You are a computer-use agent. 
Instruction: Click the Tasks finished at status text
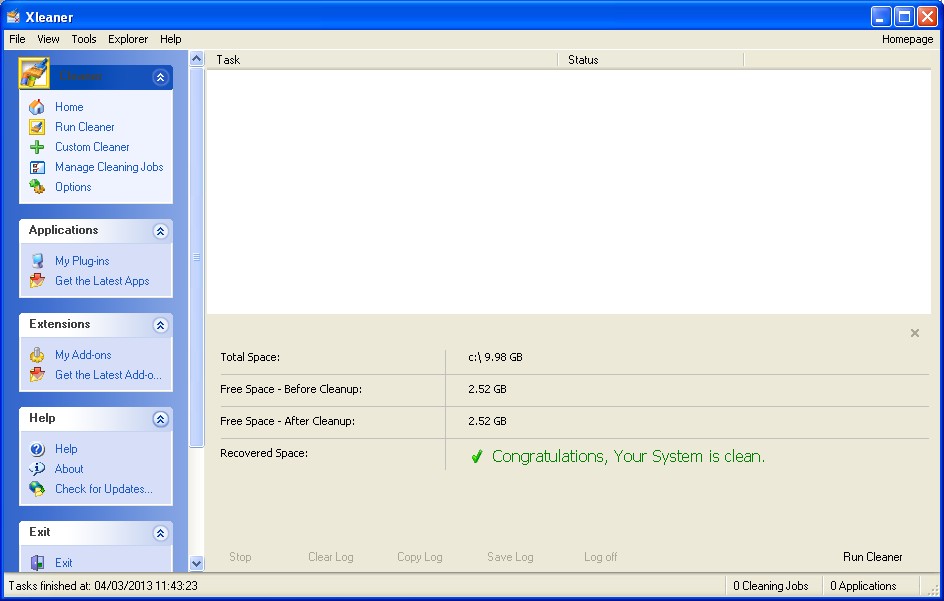click(103, 586)
